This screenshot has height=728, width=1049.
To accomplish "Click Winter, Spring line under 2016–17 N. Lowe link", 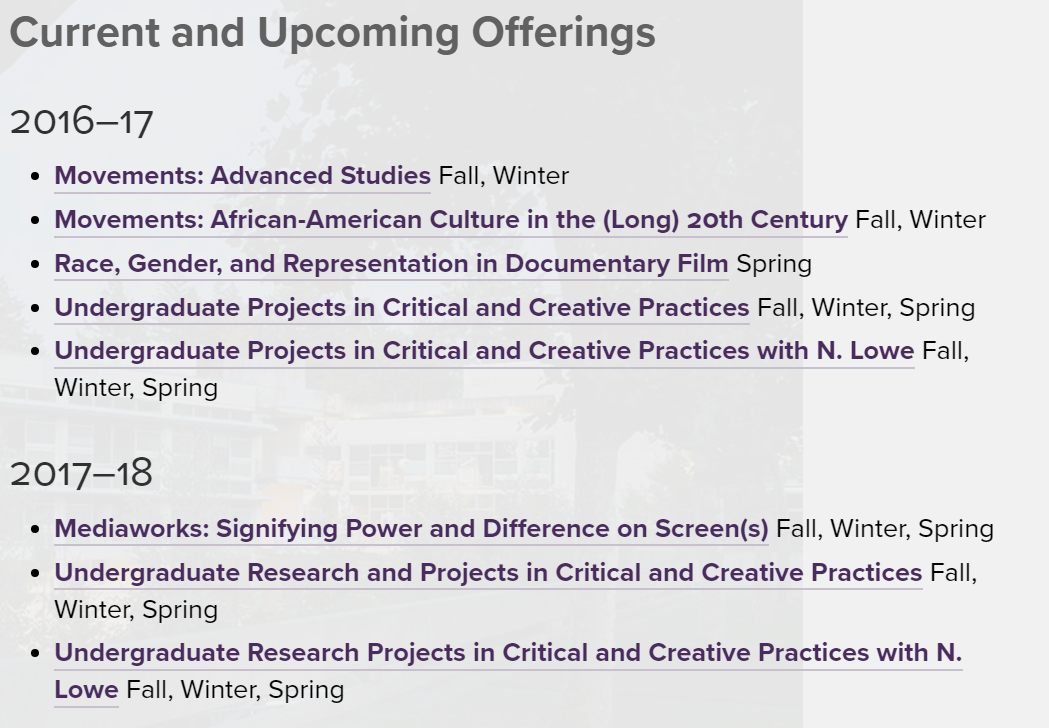I will click(x=136, y=389).
